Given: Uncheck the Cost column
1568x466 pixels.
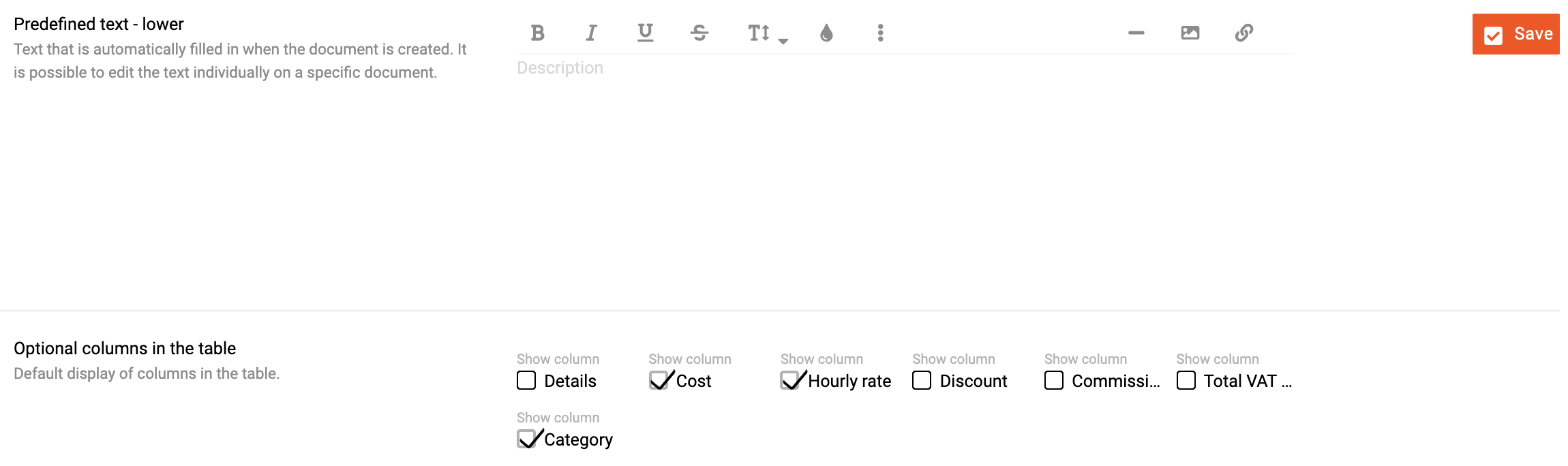Looking at the screenshot, I should [x=659, y=380].
